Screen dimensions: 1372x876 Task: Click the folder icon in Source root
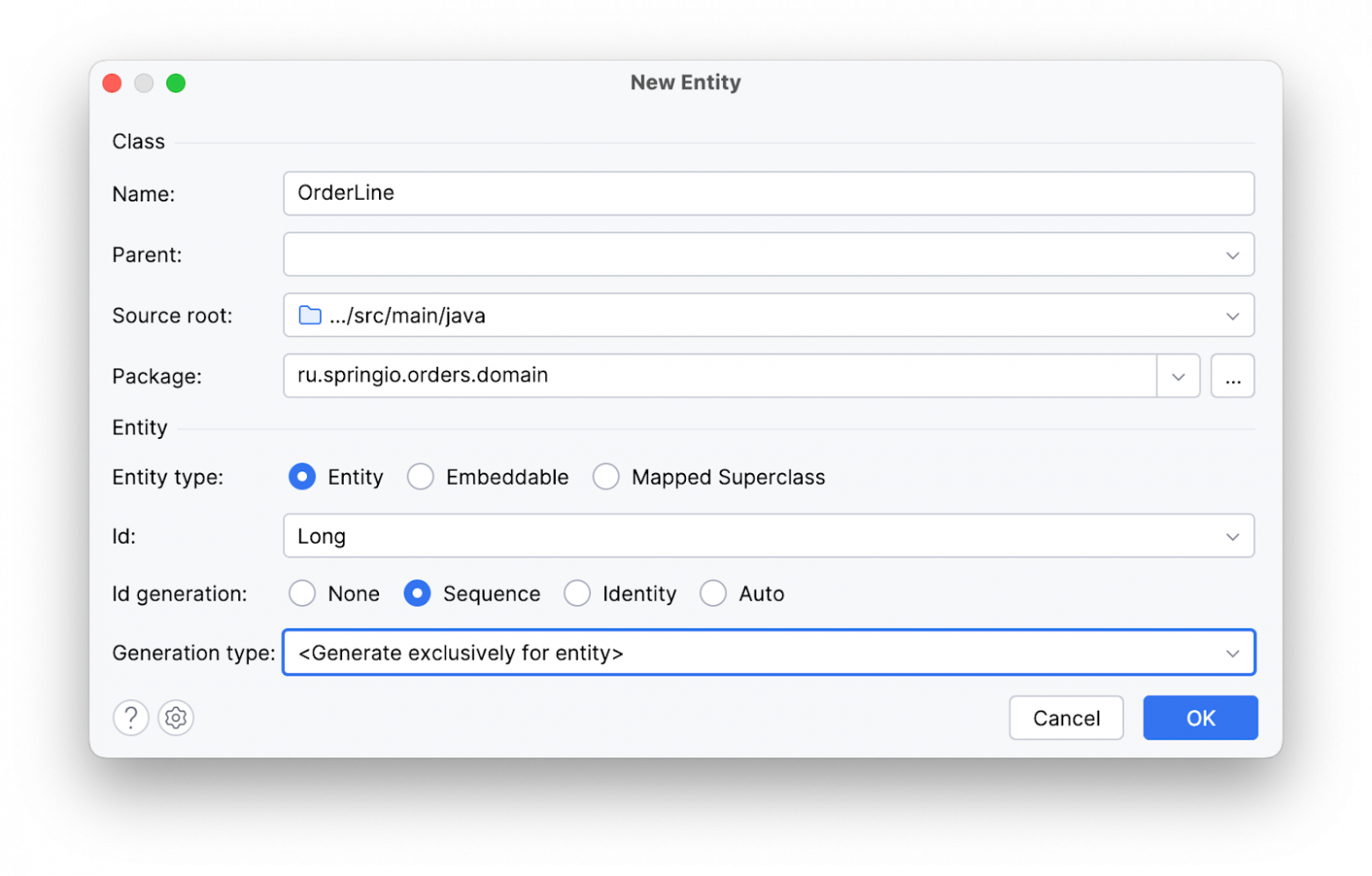point(310,316)
